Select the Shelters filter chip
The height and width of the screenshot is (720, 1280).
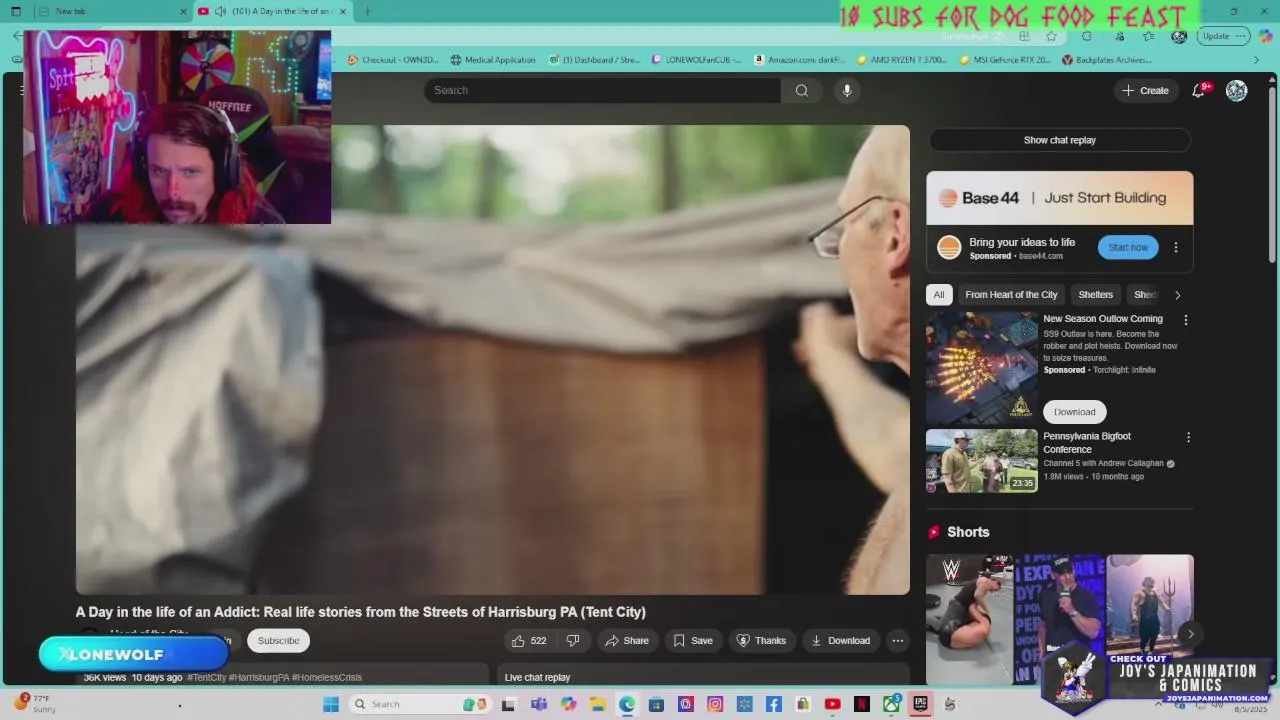point(1095,295)
